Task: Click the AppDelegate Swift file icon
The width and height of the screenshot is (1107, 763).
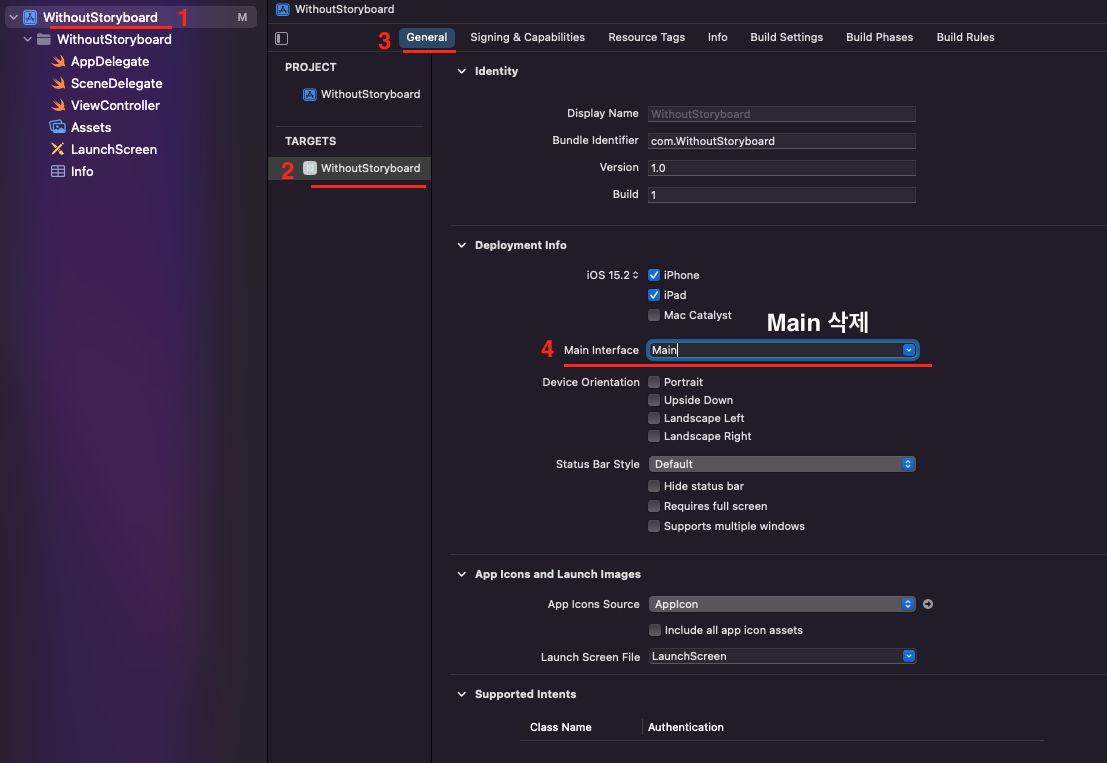Action: (x=58, y=61)
